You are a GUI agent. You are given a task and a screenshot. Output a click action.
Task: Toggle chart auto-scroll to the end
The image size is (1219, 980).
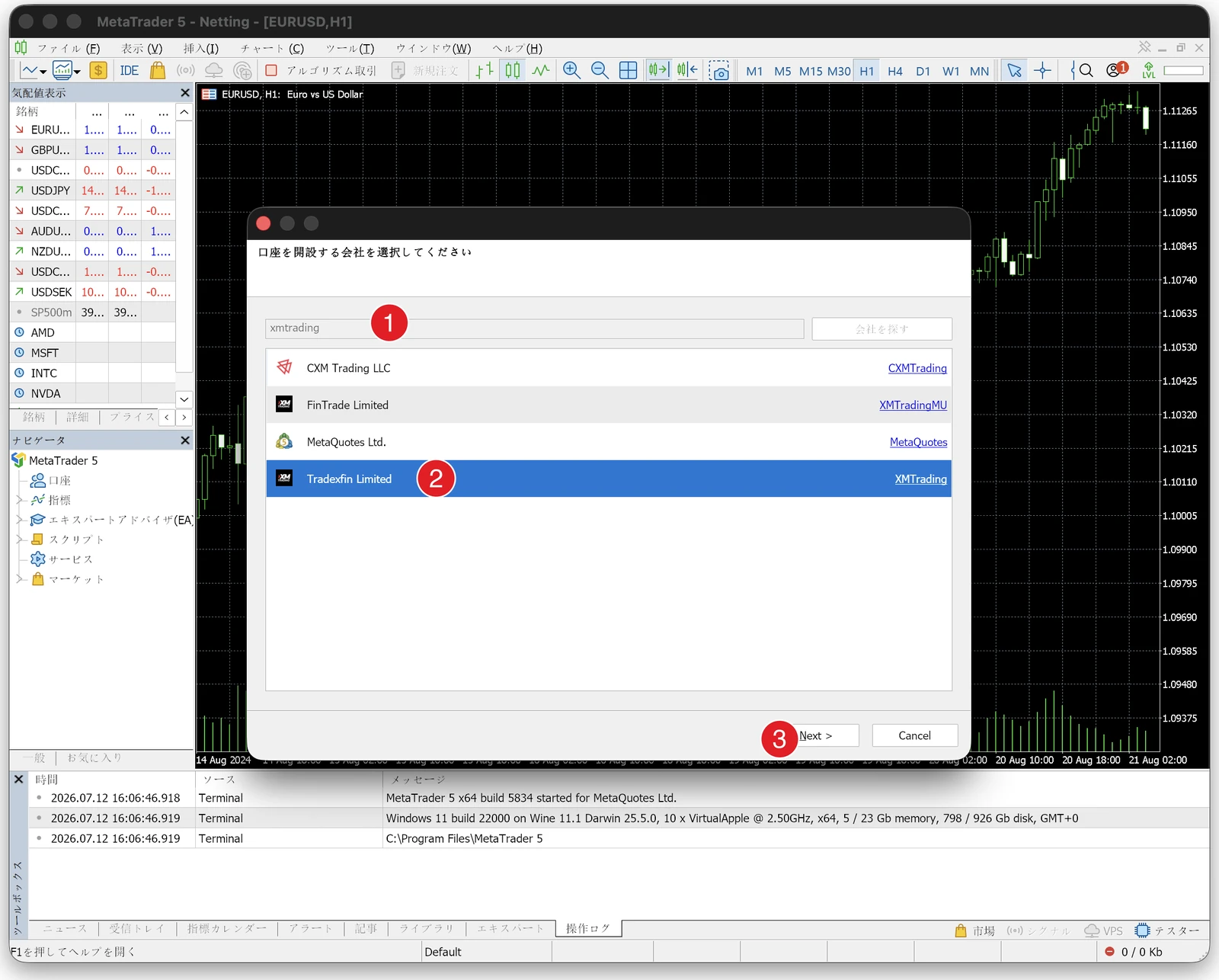[658, 71]
